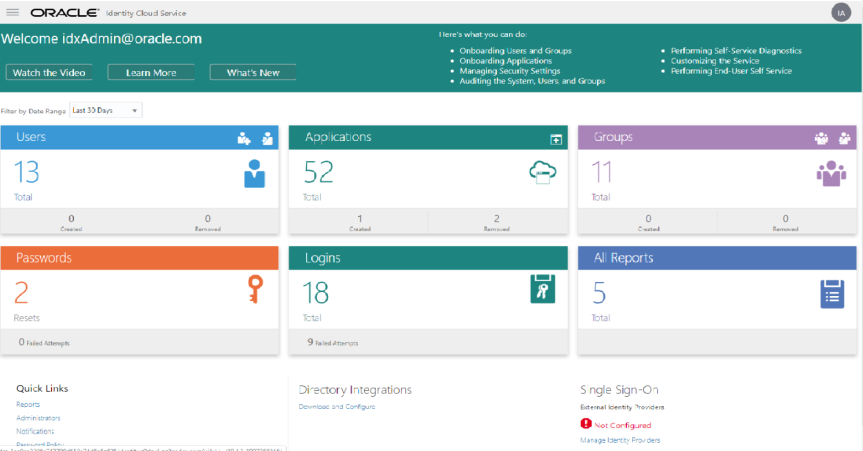The image size is (863, 451).
Task: Click the Learn More button
Action: point(151,72)
